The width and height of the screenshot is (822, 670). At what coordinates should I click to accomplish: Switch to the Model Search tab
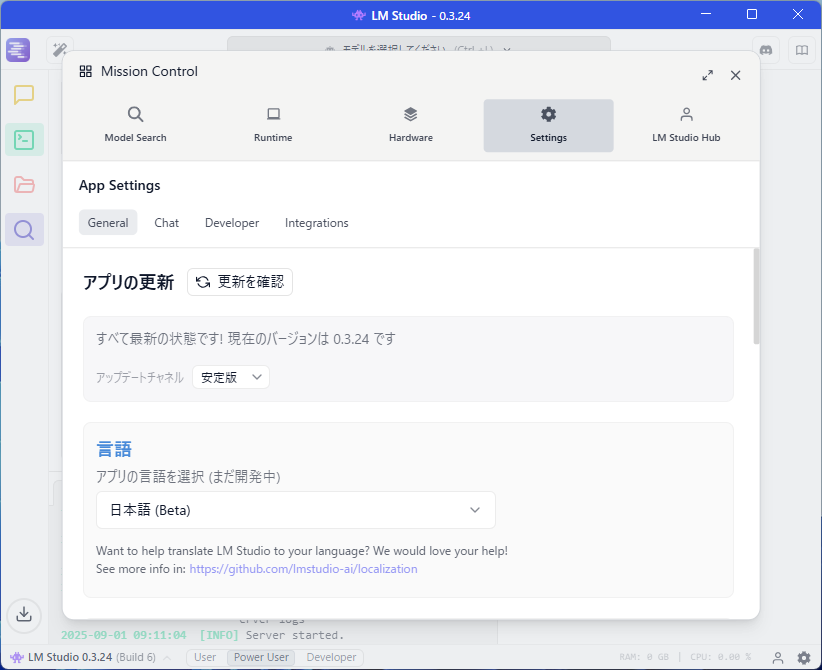point(135,125)
